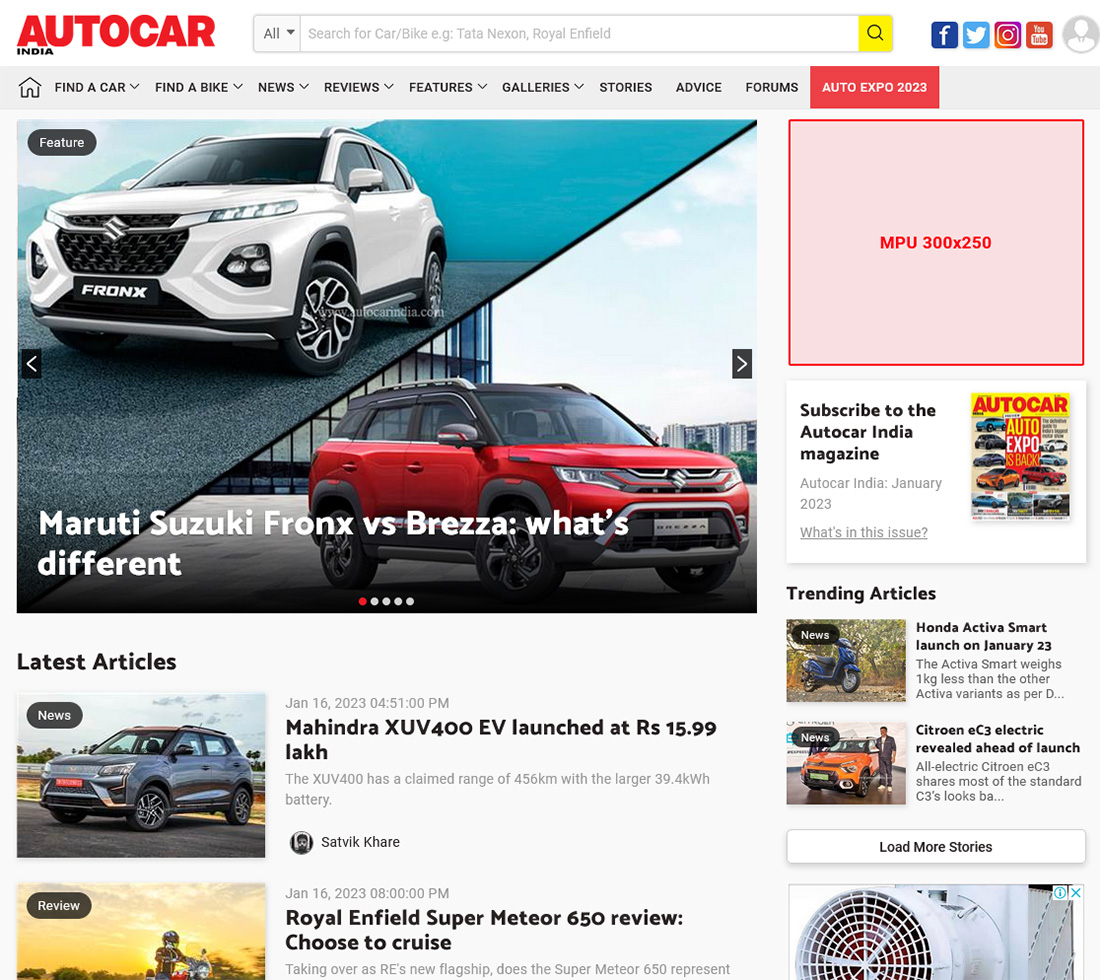
Task: Open the All search category dropdown
Action: (278, 33)
